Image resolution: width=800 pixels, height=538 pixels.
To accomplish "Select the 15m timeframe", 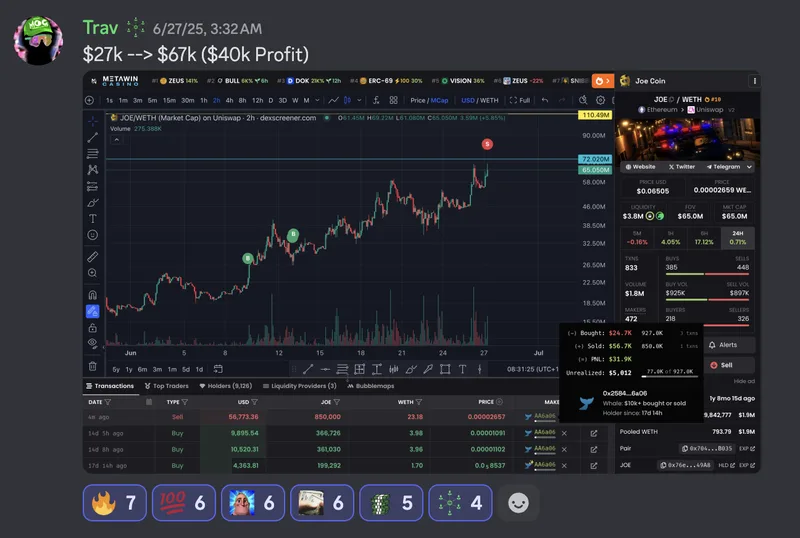I will 169,101.
